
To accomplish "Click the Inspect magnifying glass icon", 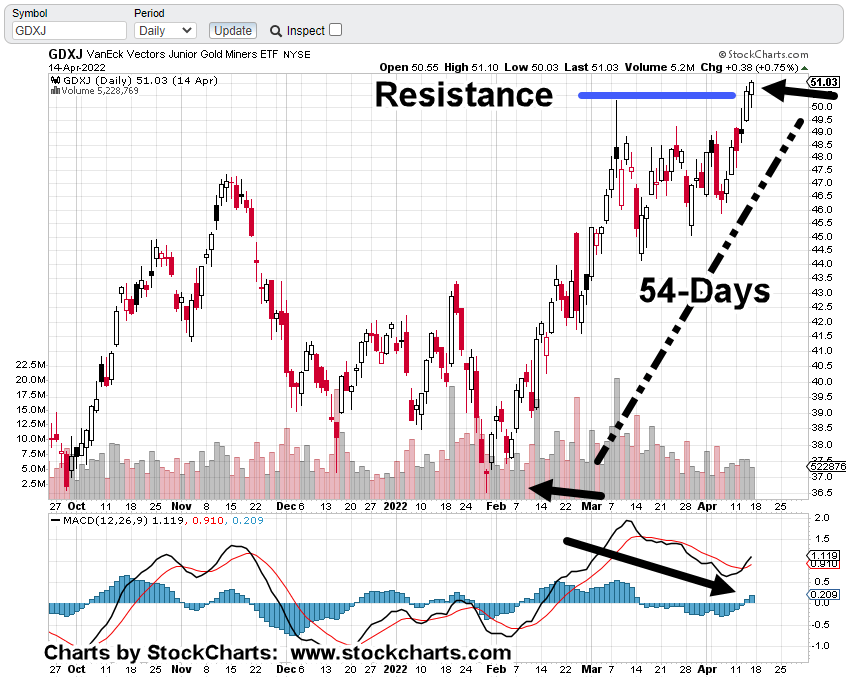I will click(x=276, y=31).
